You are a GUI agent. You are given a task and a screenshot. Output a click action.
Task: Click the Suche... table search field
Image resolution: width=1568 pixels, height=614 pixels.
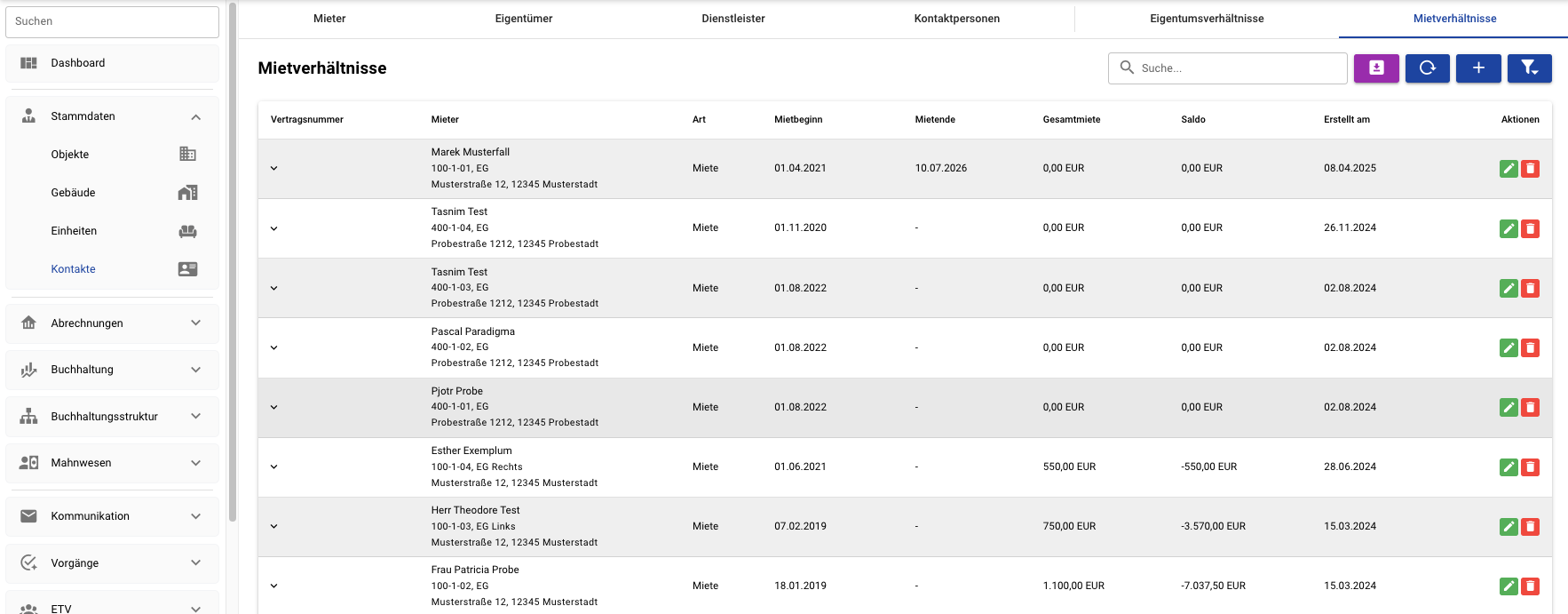1228,68
